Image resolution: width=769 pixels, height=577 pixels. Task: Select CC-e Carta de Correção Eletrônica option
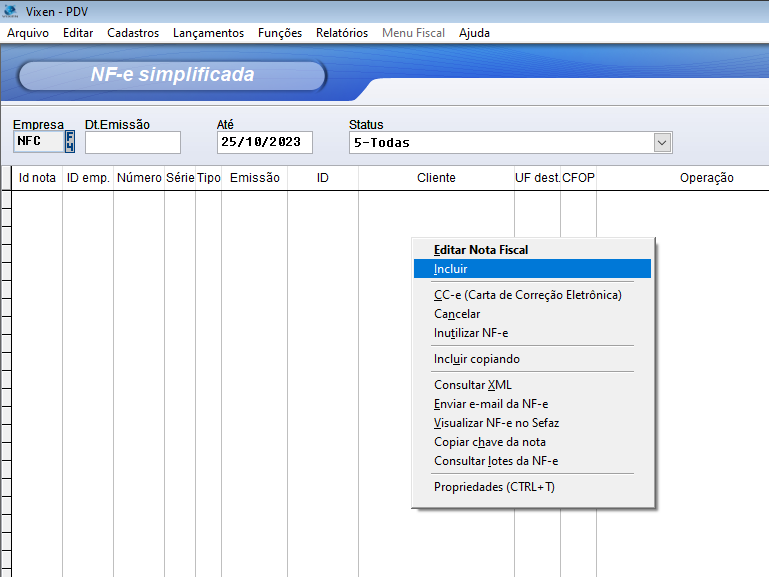[527, 295]
